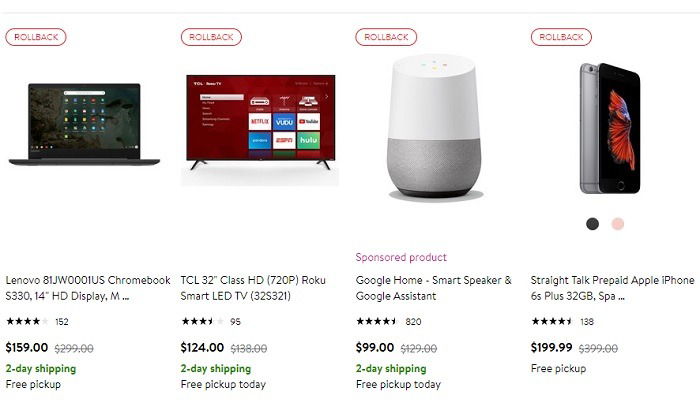Screen dimensions: 700x410
Task: Click the Chromebook star rating with 152 reviews
Action: coord(37,322)
